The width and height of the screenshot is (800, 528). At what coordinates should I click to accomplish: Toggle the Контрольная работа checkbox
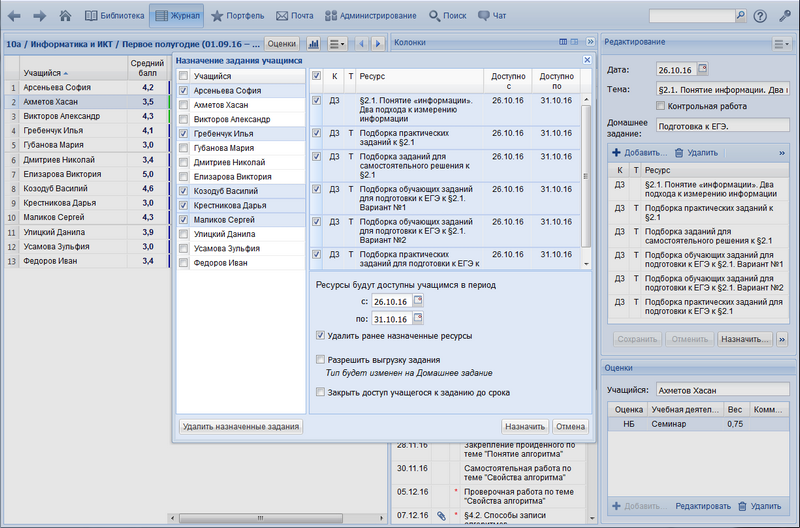point(661,105)
